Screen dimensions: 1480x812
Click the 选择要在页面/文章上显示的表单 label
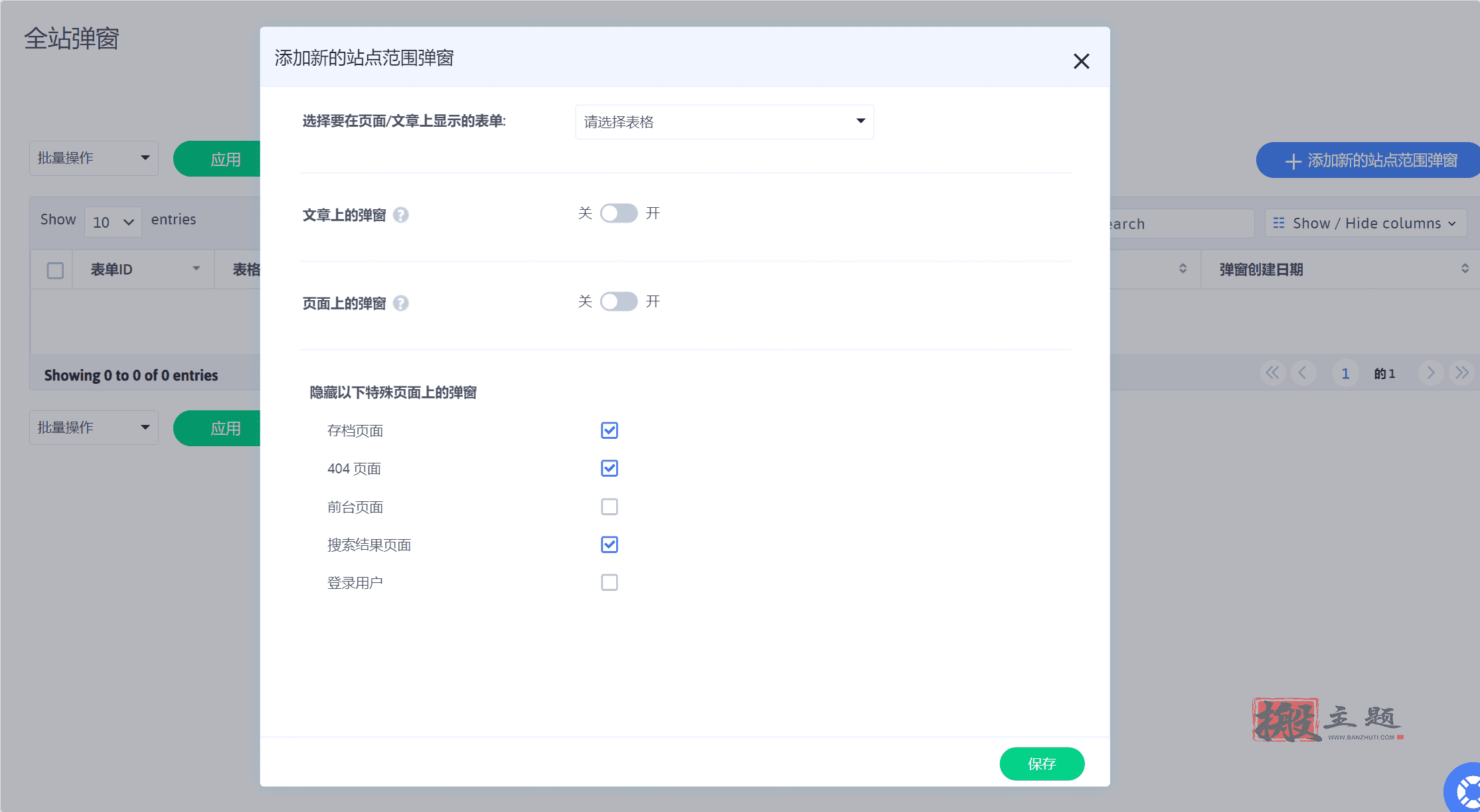[404, 121]
